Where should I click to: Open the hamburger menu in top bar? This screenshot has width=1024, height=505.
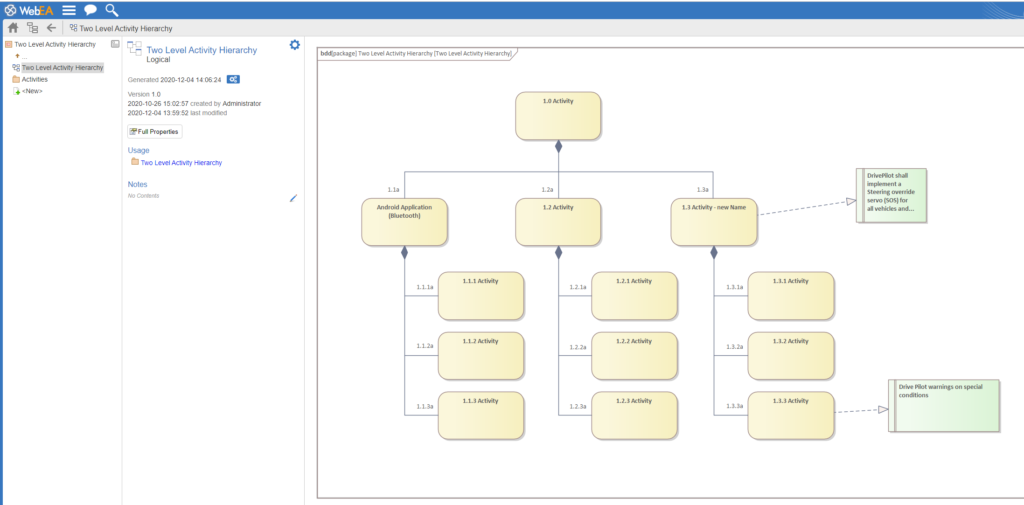[69, 10]
